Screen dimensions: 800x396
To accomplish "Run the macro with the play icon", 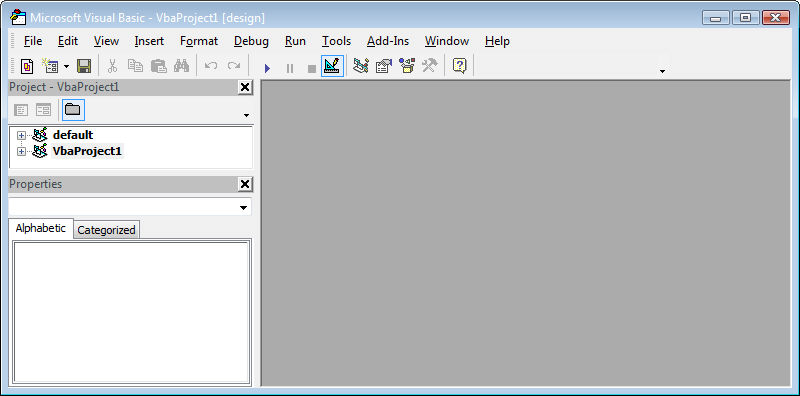I will click(x=267, y=68).
